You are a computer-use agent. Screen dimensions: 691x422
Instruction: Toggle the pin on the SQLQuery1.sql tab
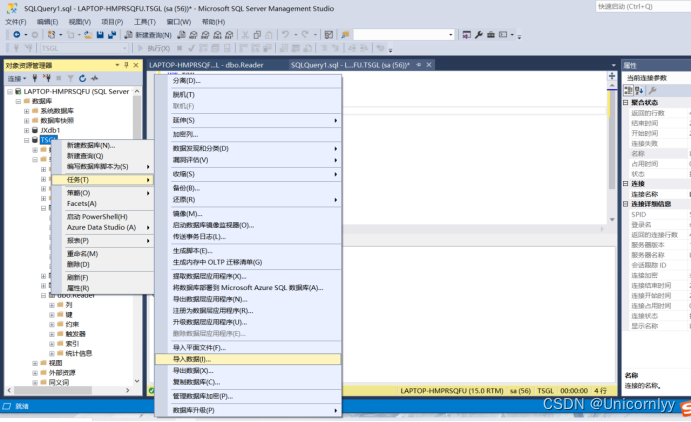(x=419, y=65)
